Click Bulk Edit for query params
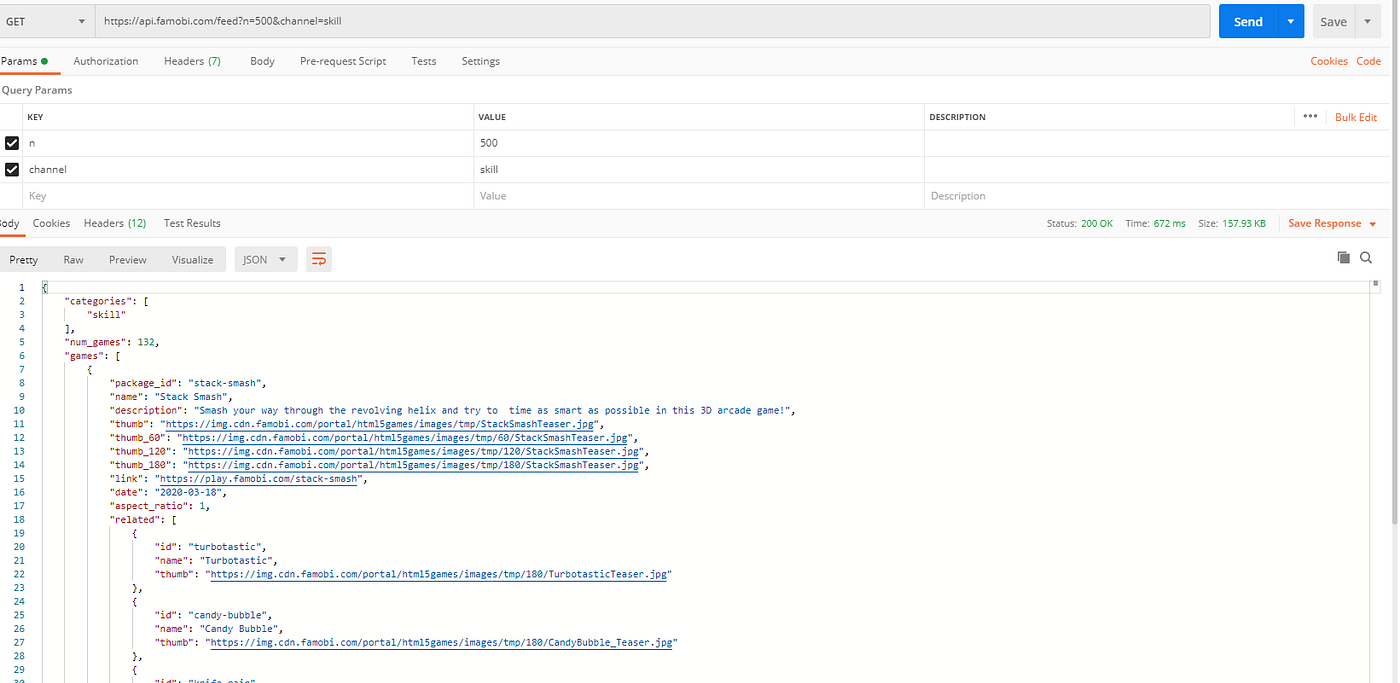Viewport: 1400px width, 683px height. point(1356,117)
